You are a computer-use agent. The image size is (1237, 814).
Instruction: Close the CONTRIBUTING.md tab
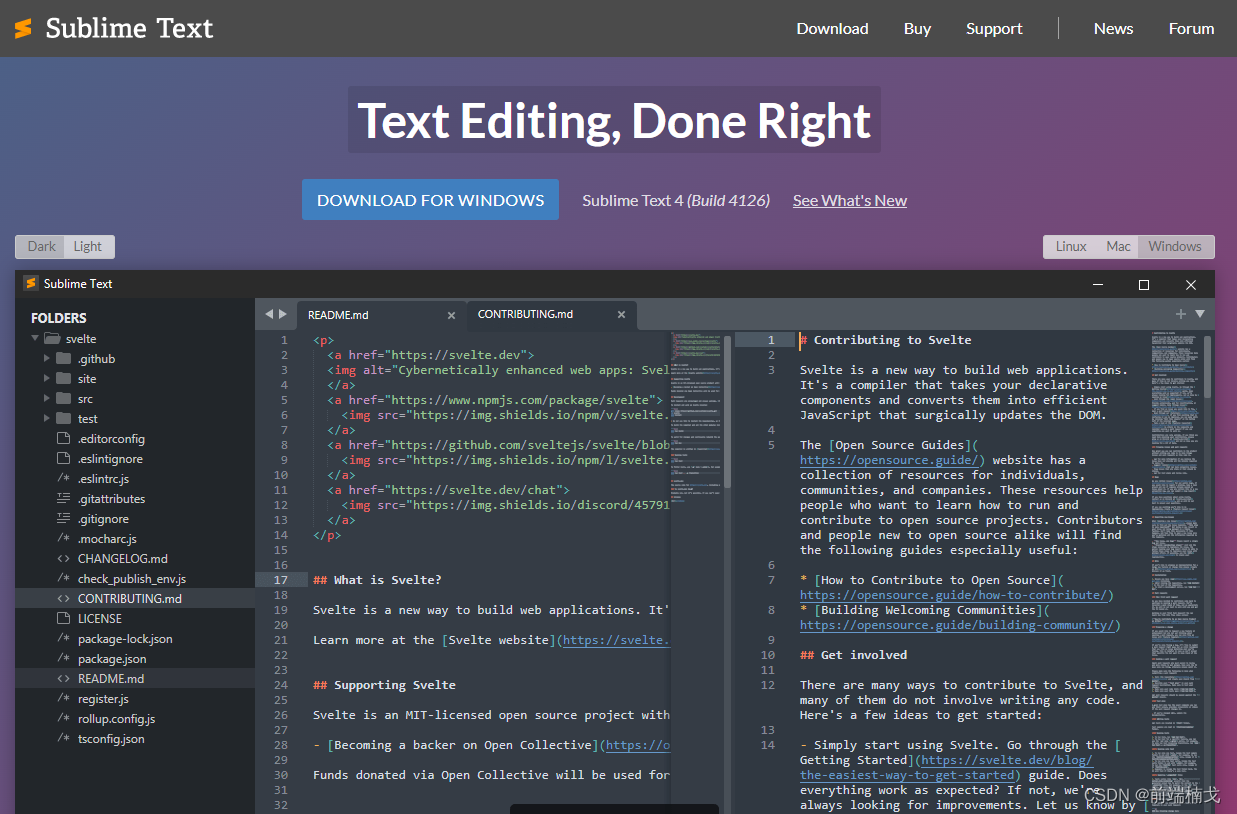621,315
